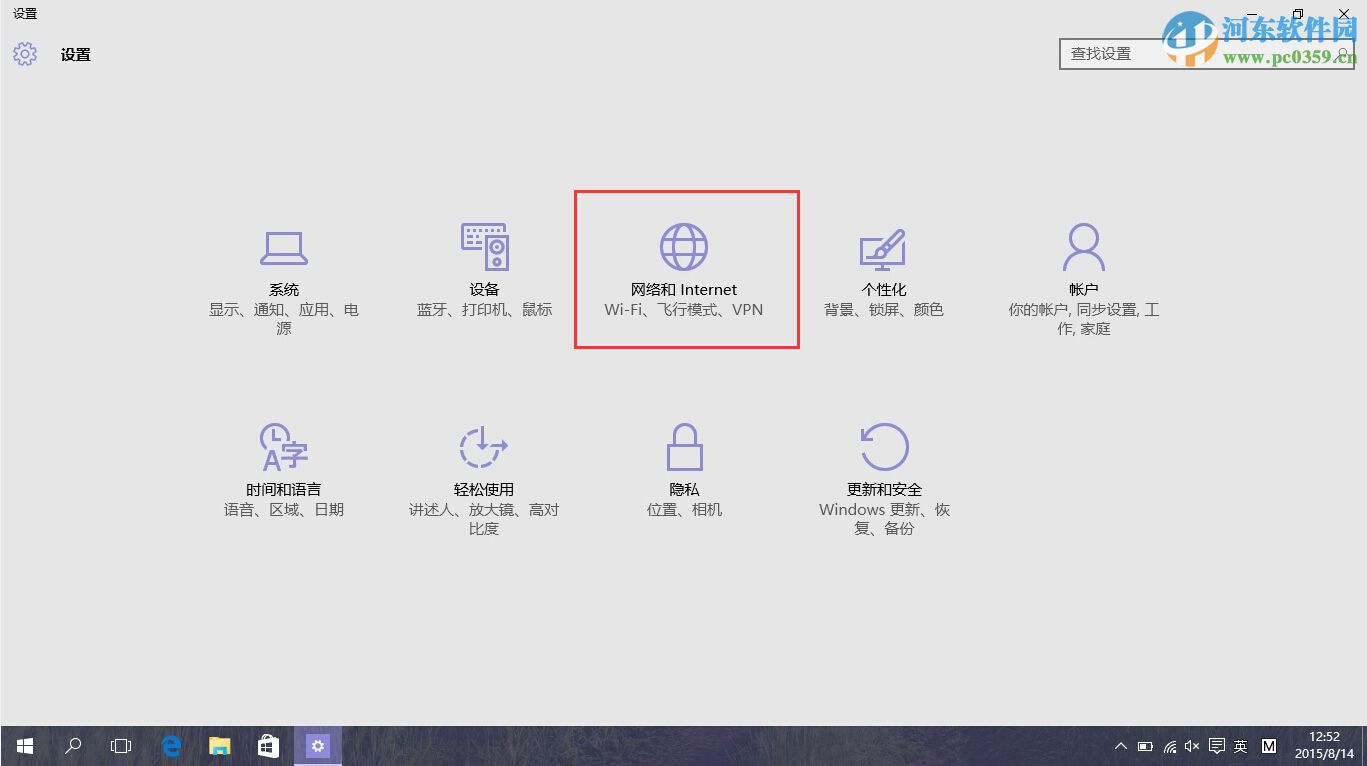Image resolution: width=1367 pixels, height=766 pixels.
Task: Click the Settings gear icon in the titlebar
Action: point(24,54)
